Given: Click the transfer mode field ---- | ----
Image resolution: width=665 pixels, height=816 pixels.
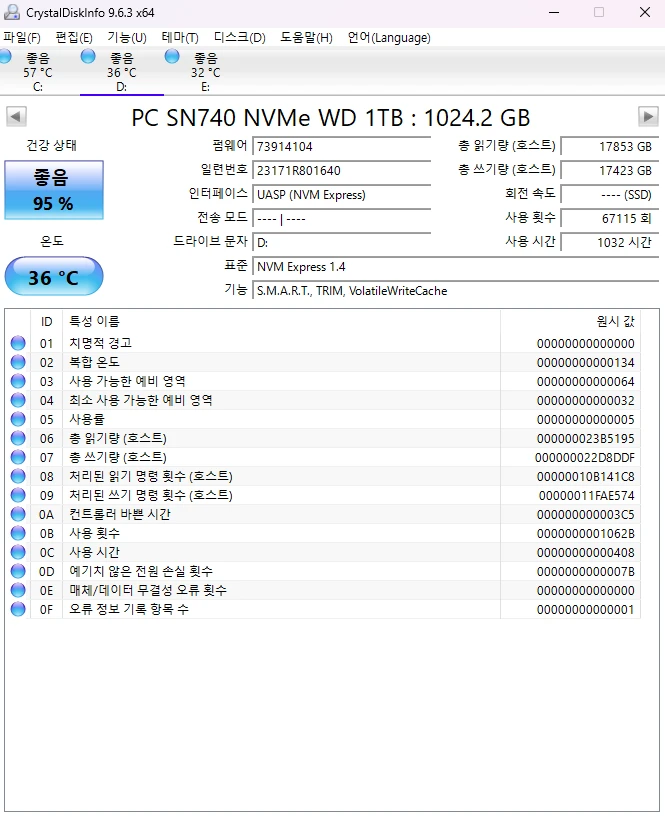Looking at the screenshot, I should pyautogui.click(x=341, y=219).
